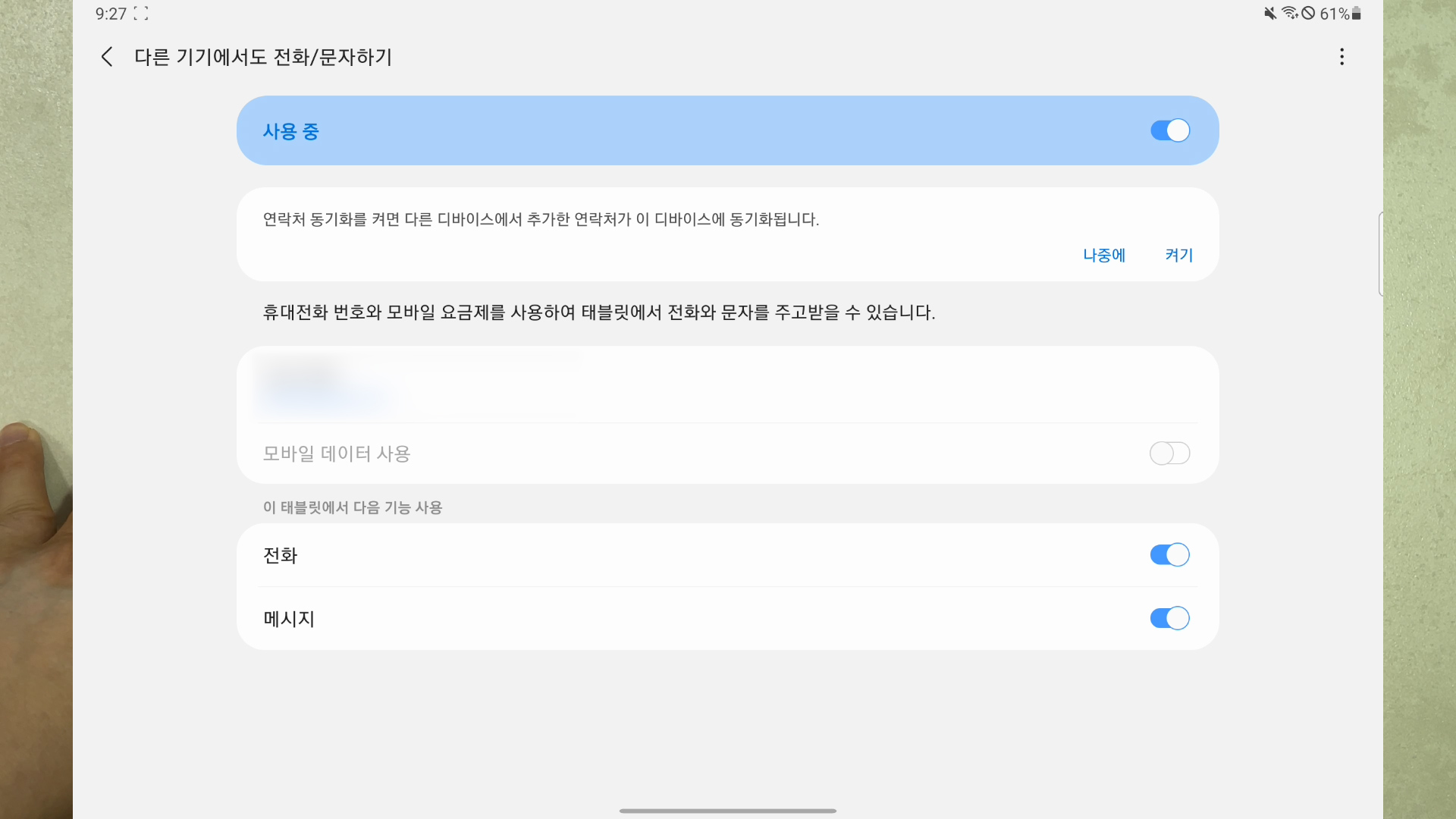Open the three-dot more options menu
The image size is (1456, 819).
pos(1341,57)
